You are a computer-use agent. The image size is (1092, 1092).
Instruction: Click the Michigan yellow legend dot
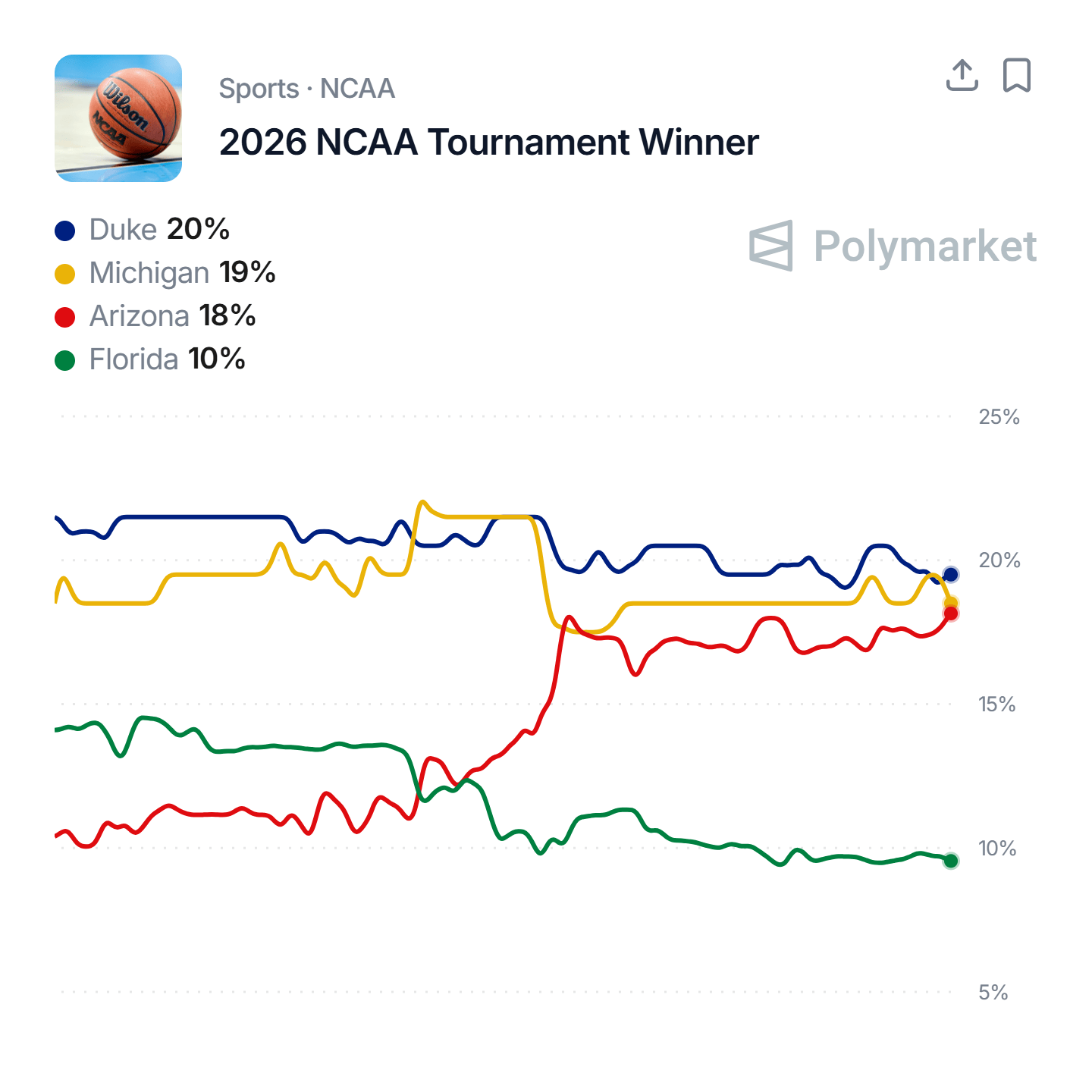click(65, 274)
